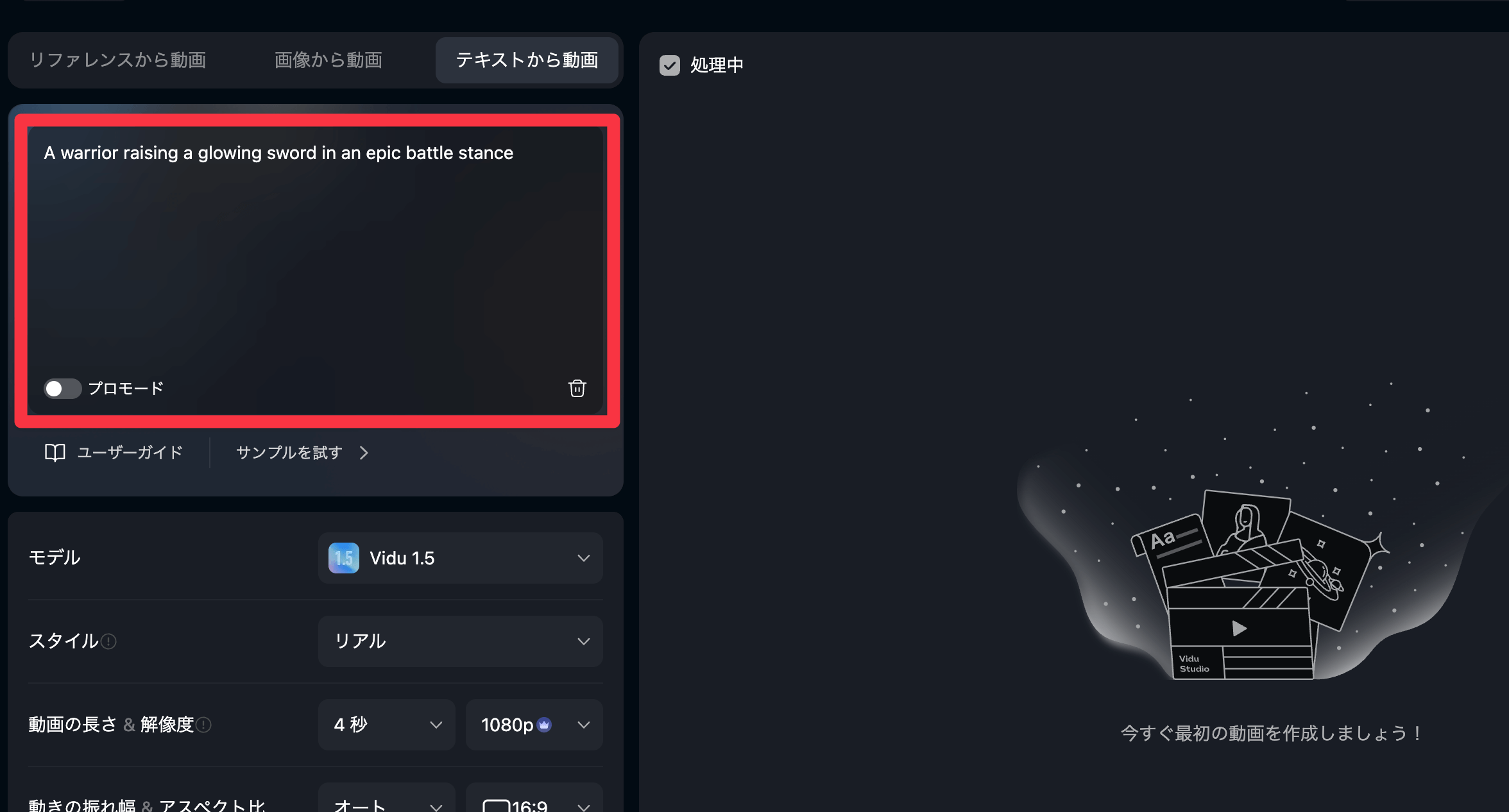Switch to 画像から動画 tab

click(328, 60)
